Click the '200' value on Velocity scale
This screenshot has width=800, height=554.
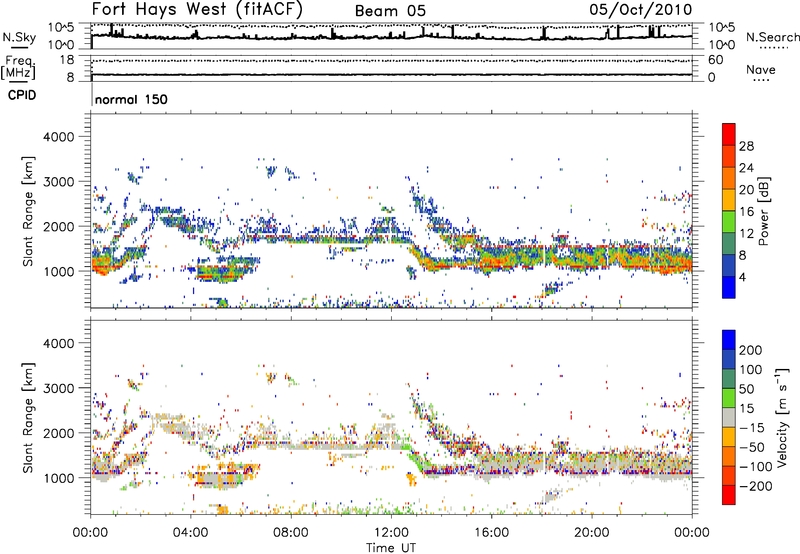(x=751, y=350)
